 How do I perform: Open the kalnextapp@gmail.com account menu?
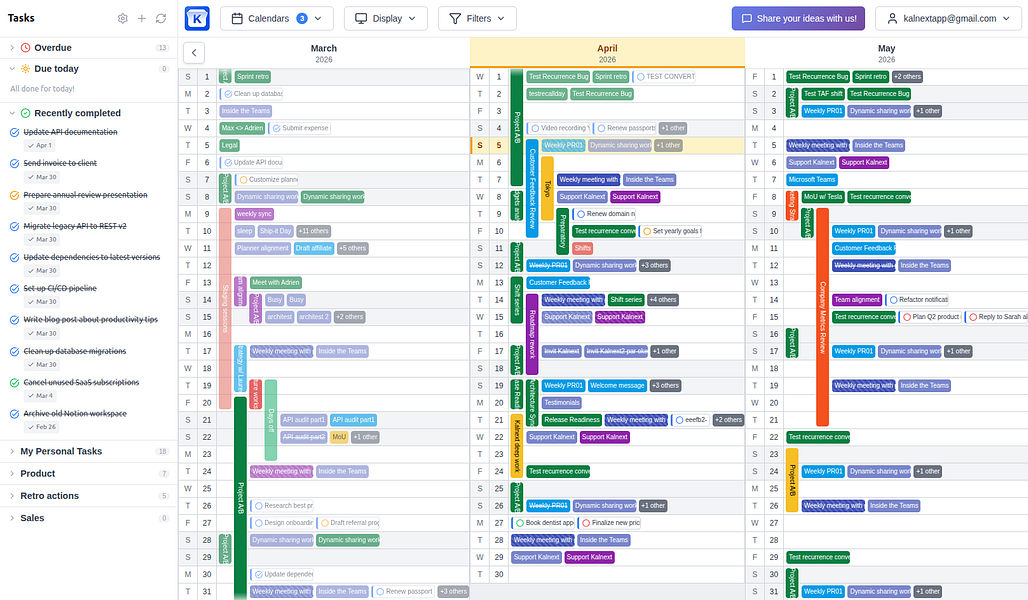[x=948, y=18]
